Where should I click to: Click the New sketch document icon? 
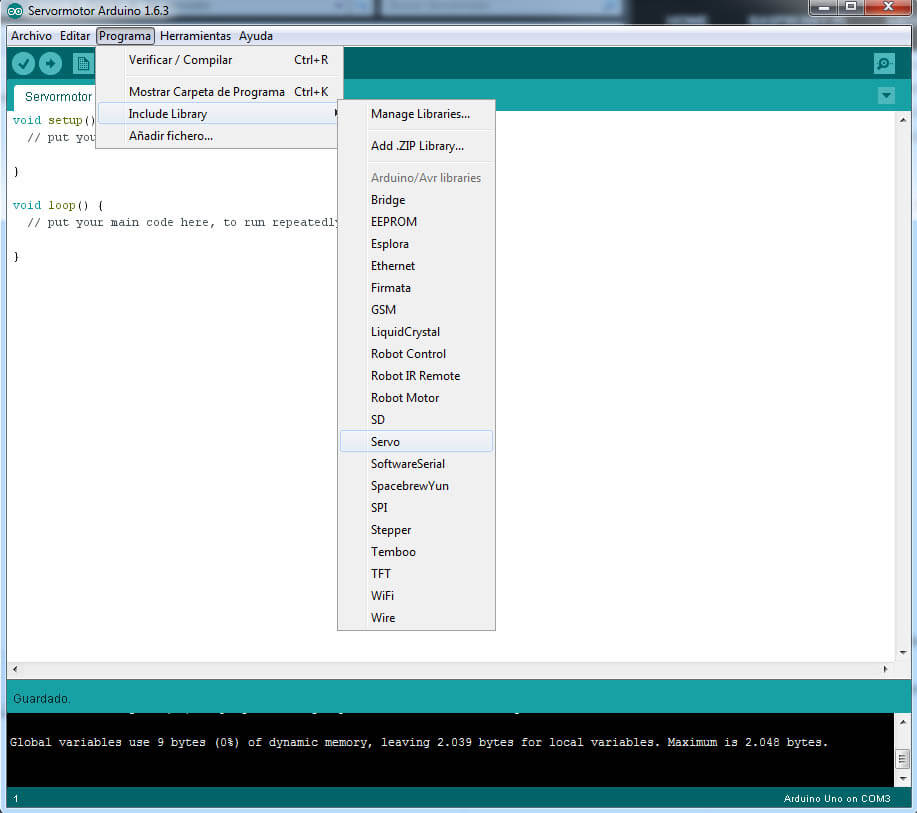(83, 63)
